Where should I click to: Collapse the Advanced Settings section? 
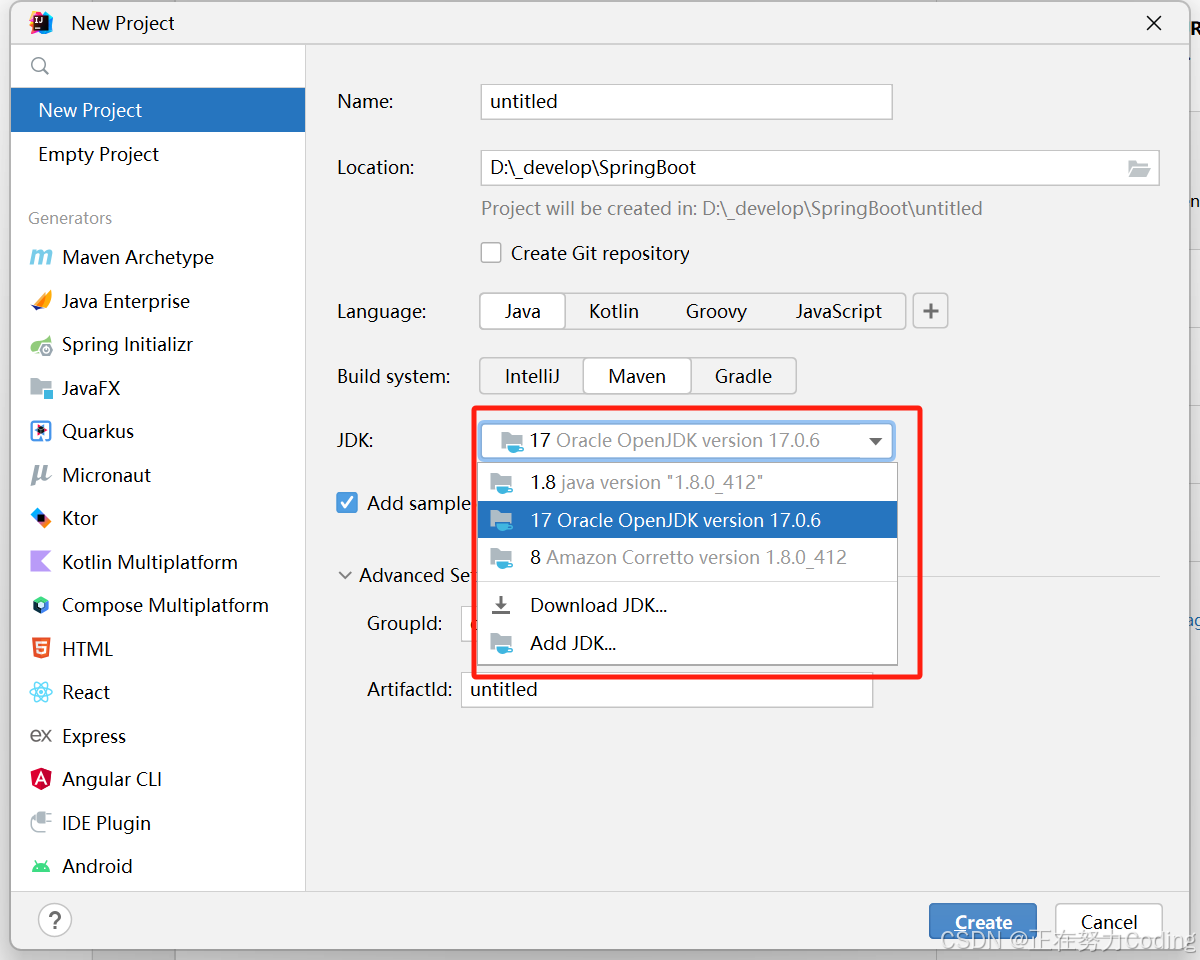pos(345,576)
